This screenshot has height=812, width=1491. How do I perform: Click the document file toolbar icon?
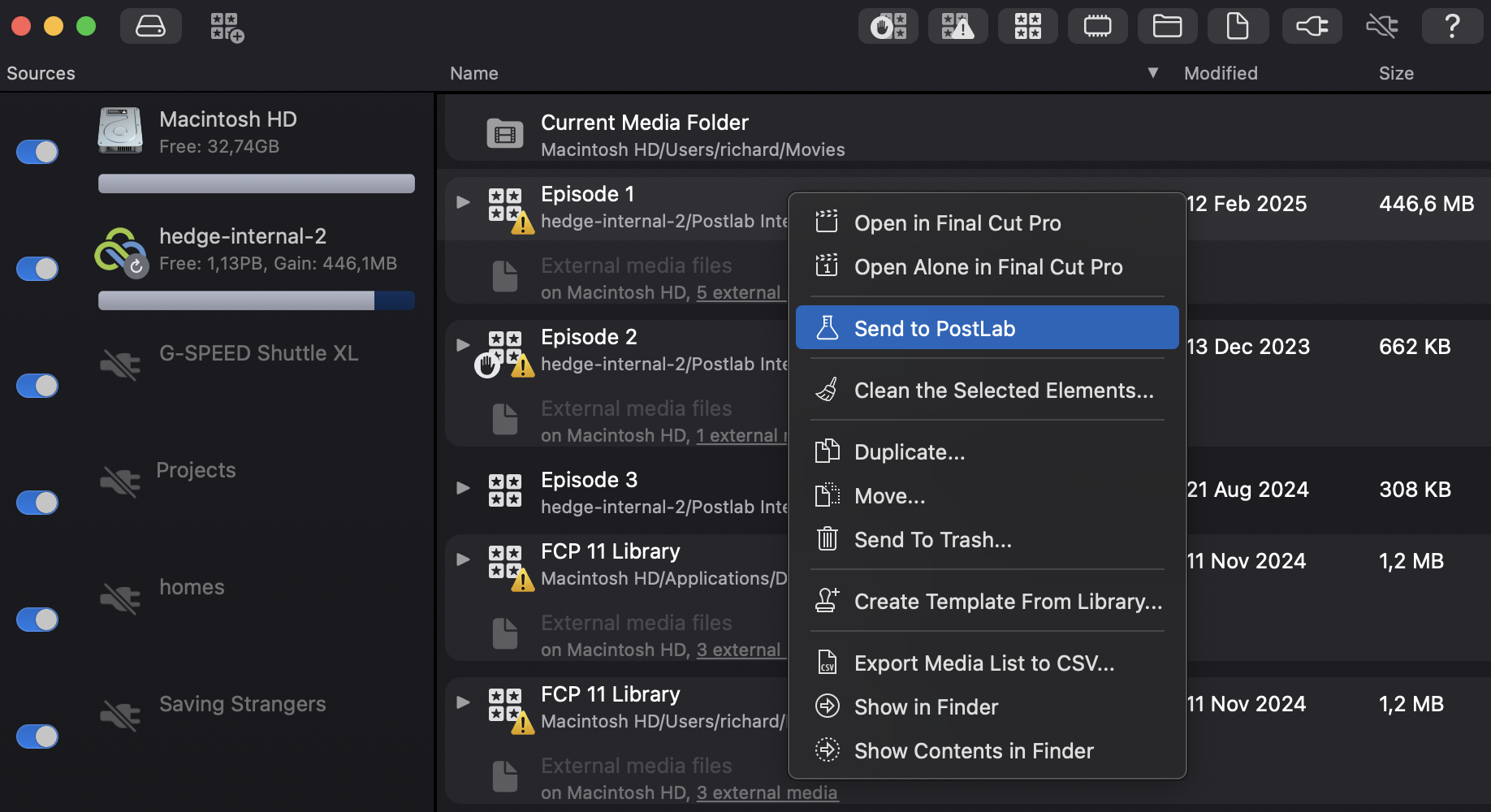pos(1238,26)
